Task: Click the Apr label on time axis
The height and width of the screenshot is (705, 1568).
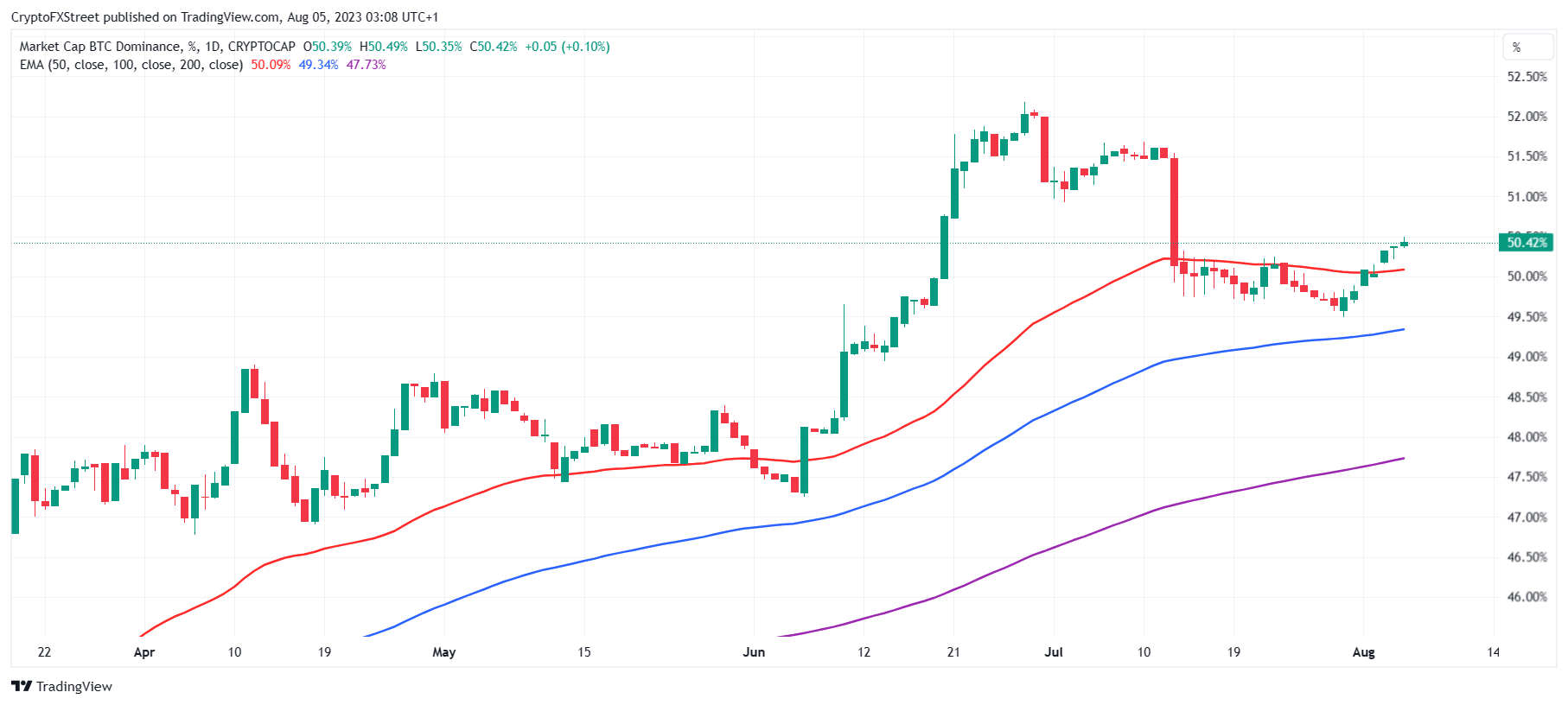Action: pos(144,652)
